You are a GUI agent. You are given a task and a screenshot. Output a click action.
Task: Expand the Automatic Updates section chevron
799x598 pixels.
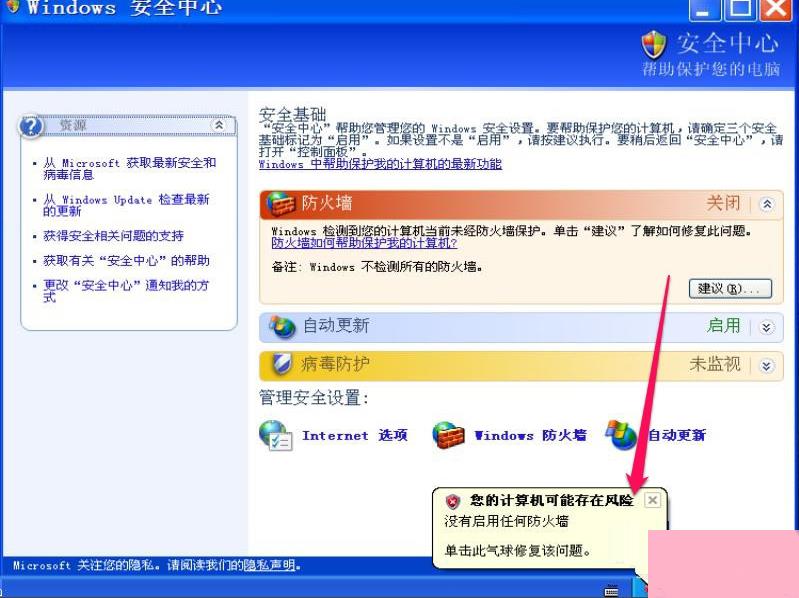[767, 327]
